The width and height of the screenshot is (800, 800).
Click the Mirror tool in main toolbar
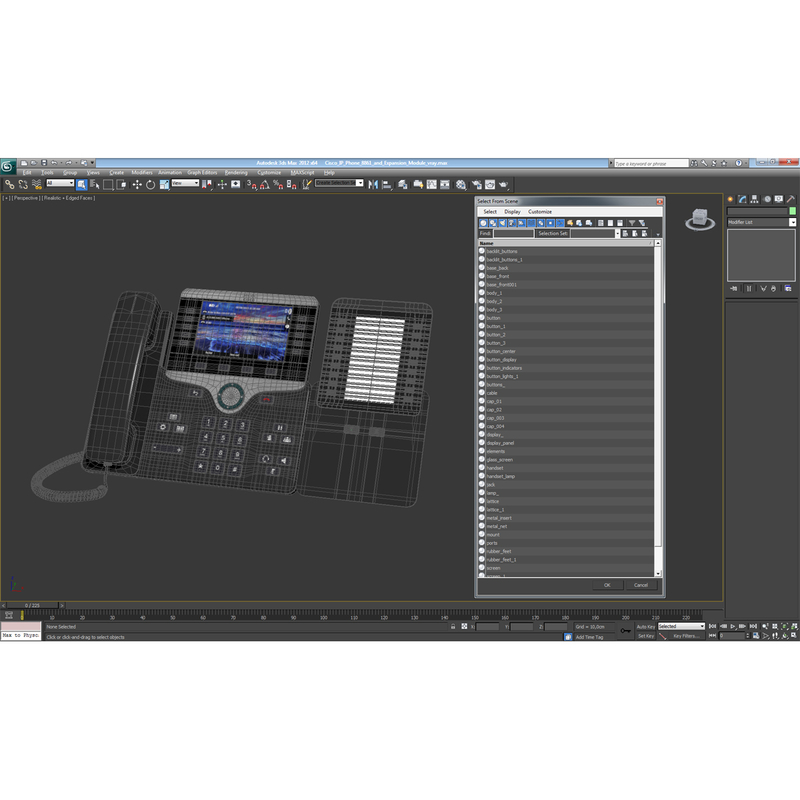click(x=373, y=184)
